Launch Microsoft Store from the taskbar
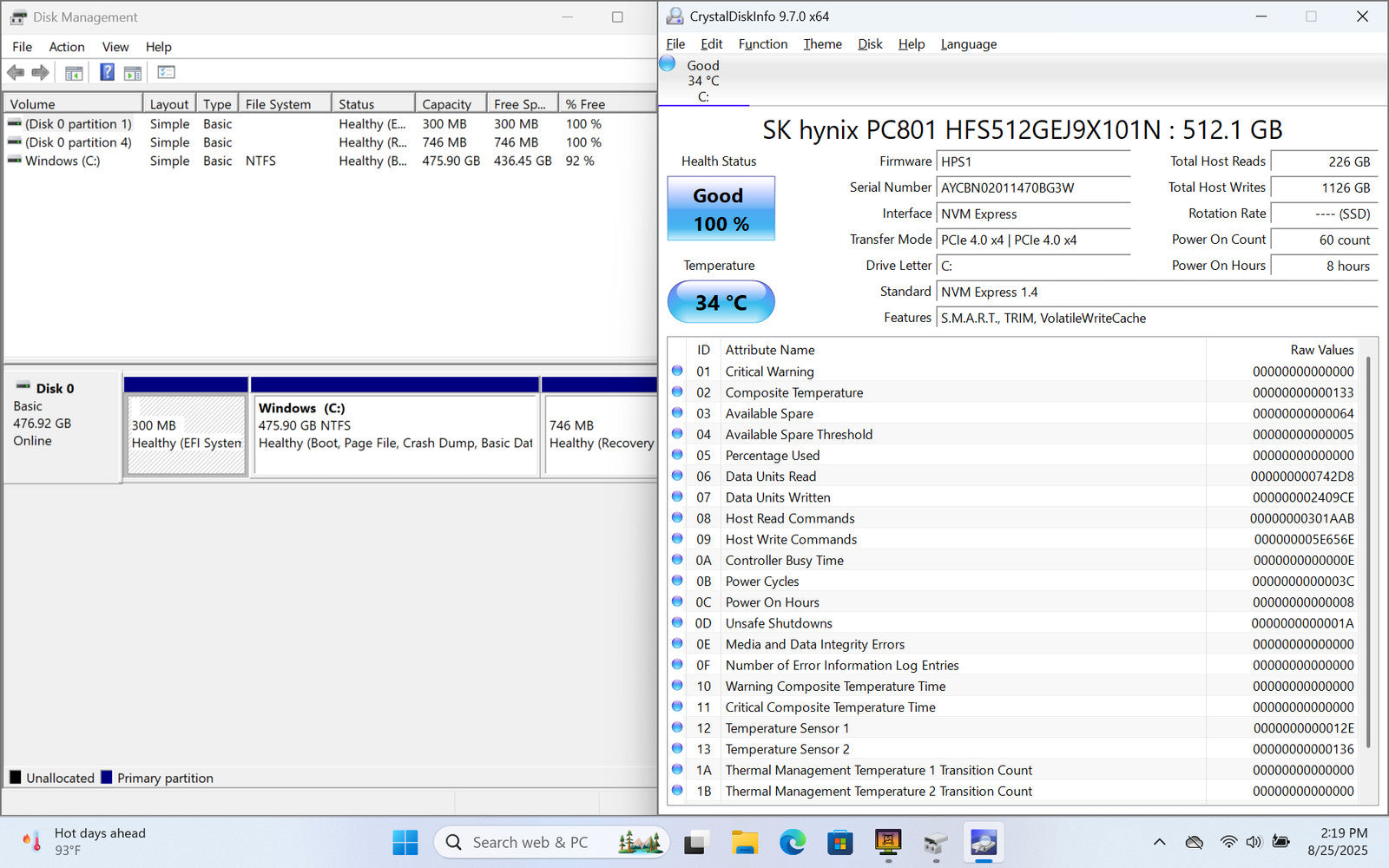The height and width of the screenshot is (868, 1389). pos(839,842)
